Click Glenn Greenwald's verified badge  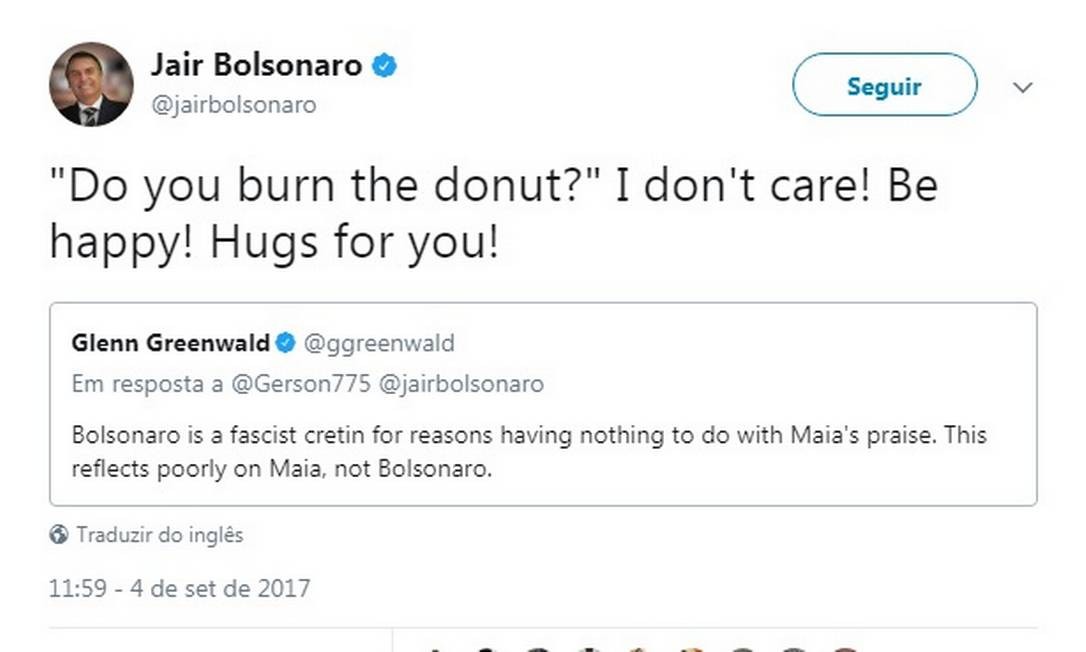[x=285, y=343]
